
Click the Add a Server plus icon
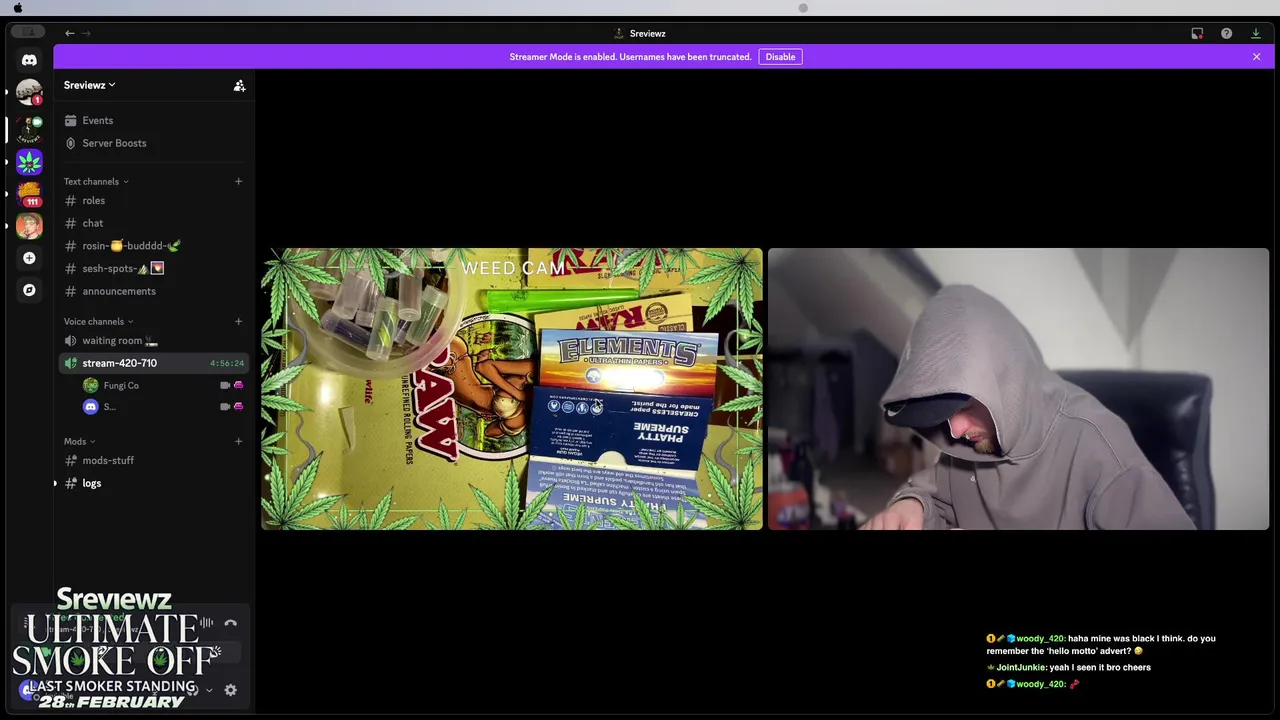tap(29, 258)
